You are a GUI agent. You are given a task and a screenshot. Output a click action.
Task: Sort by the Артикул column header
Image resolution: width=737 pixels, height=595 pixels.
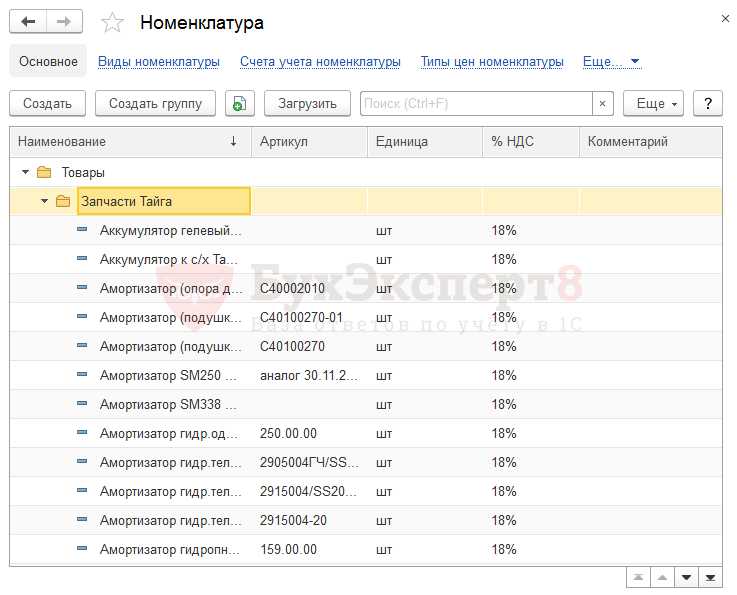coord(309,141)
